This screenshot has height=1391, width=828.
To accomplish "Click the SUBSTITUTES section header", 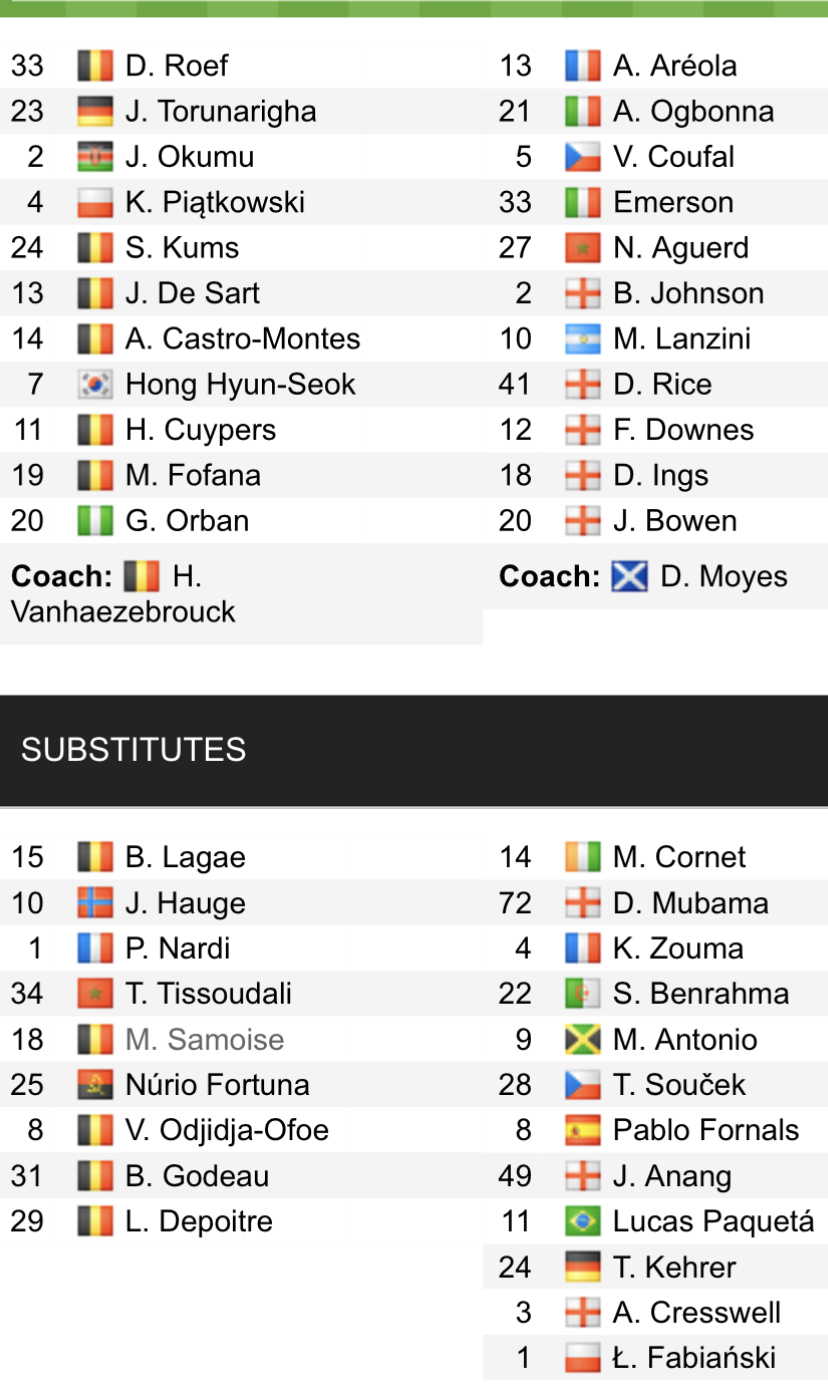I will coord(134,750).
